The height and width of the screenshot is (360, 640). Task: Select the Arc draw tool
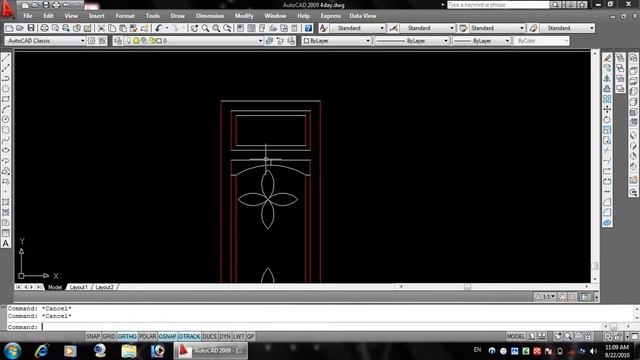6,109
